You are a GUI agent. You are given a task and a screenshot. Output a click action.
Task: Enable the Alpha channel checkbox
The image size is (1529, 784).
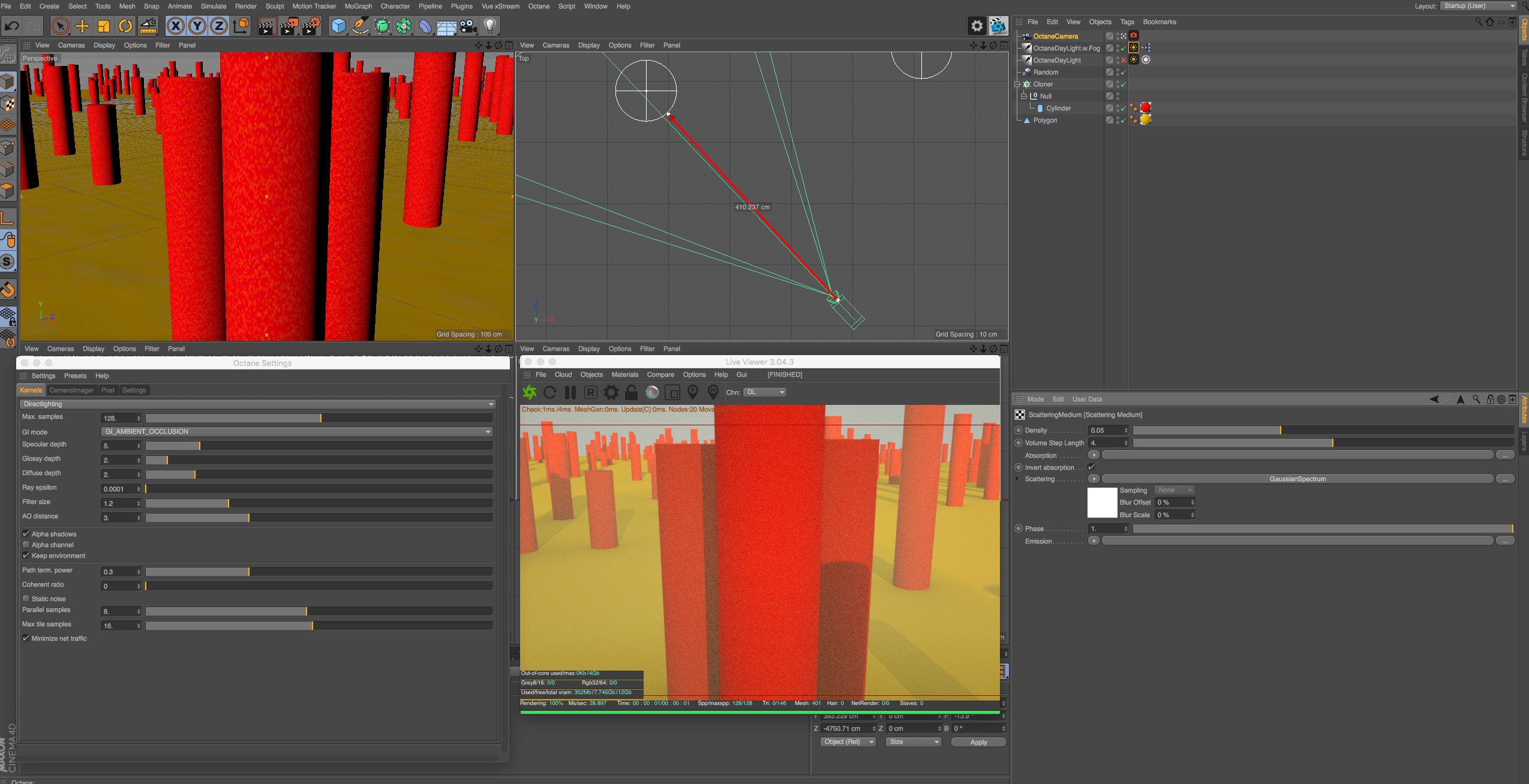click(26, 545)
